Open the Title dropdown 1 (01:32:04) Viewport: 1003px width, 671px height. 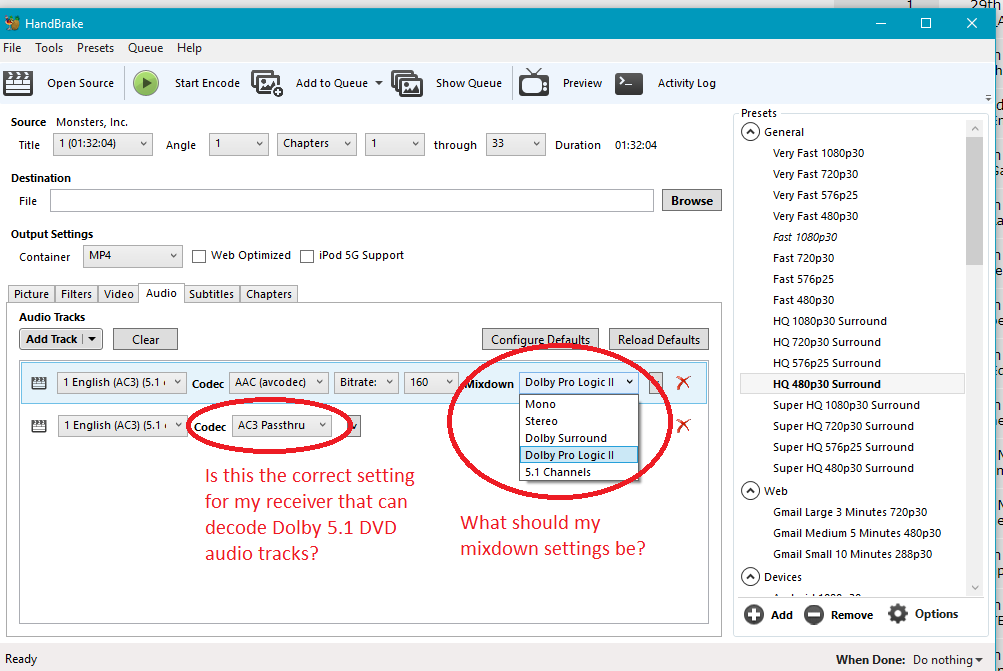102,144
